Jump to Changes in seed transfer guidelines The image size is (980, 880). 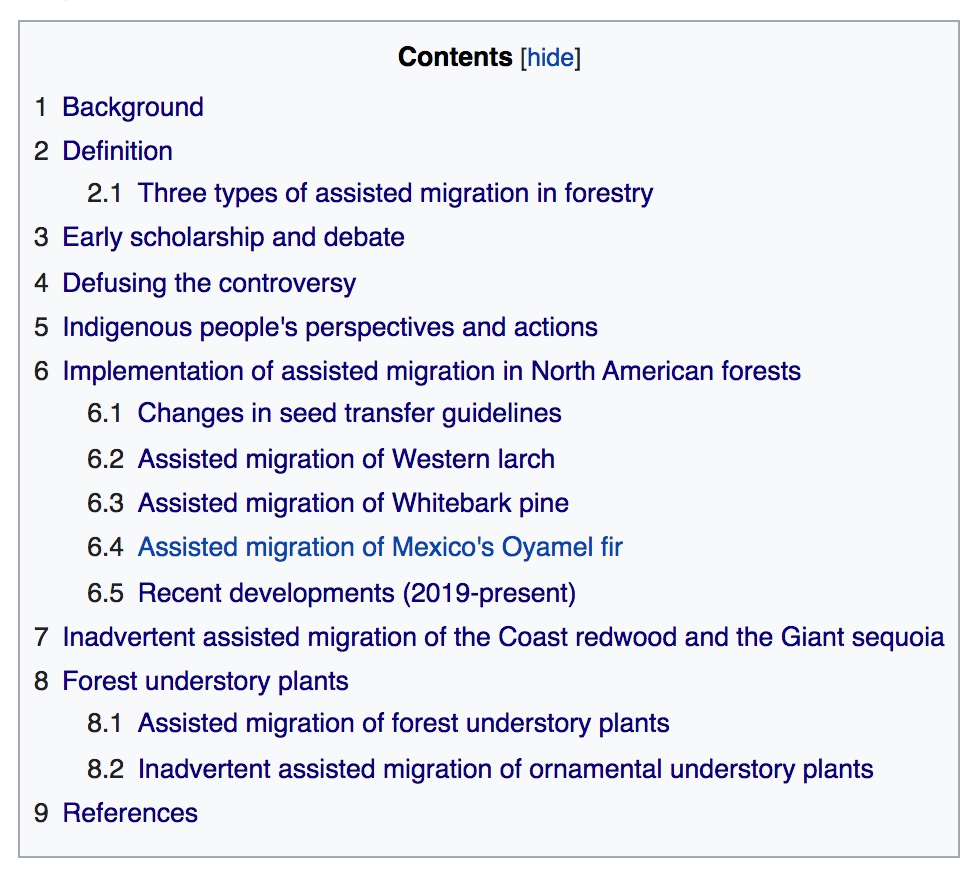pyautogui.click(x=349, y=413)
